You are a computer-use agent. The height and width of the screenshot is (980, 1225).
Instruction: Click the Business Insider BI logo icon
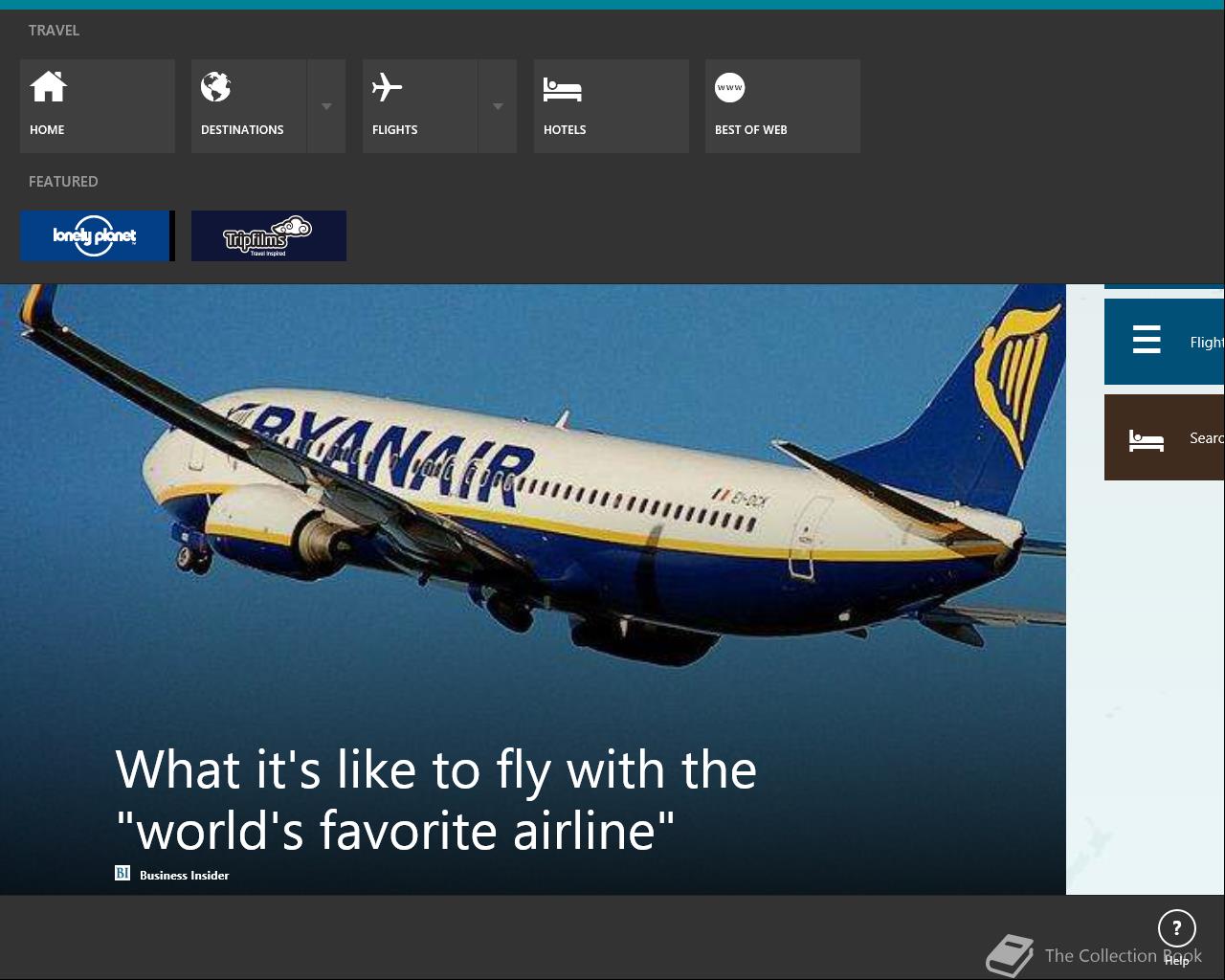122,873
